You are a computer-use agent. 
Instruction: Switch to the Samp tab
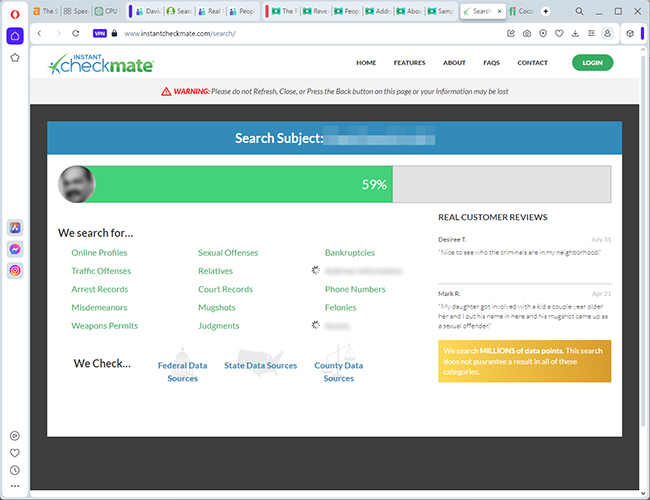pos(441,11)
